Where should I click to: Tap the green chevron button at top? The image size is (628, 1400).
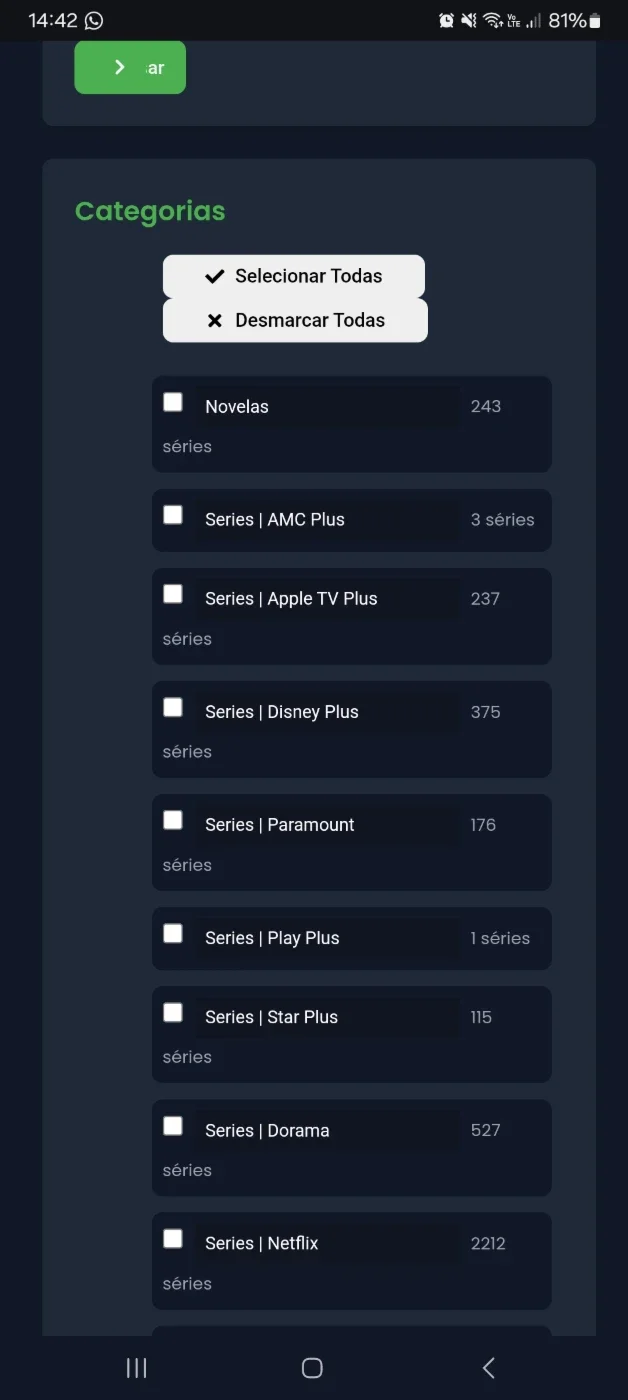(130, 67)
